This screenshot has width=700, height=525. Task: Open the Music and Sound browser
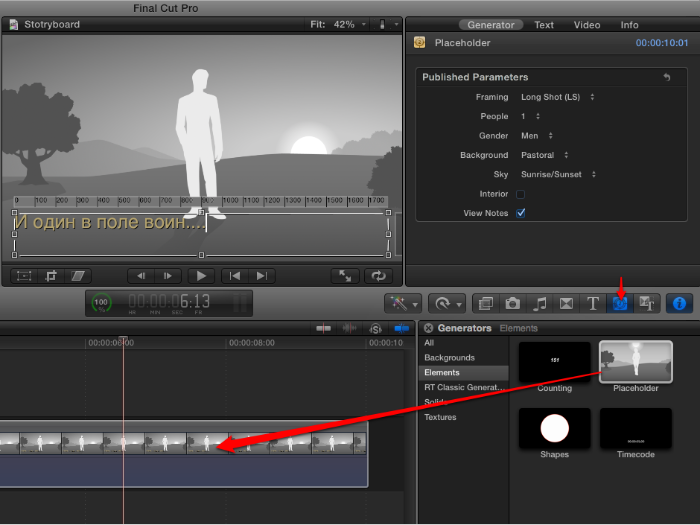click(539, 303)
